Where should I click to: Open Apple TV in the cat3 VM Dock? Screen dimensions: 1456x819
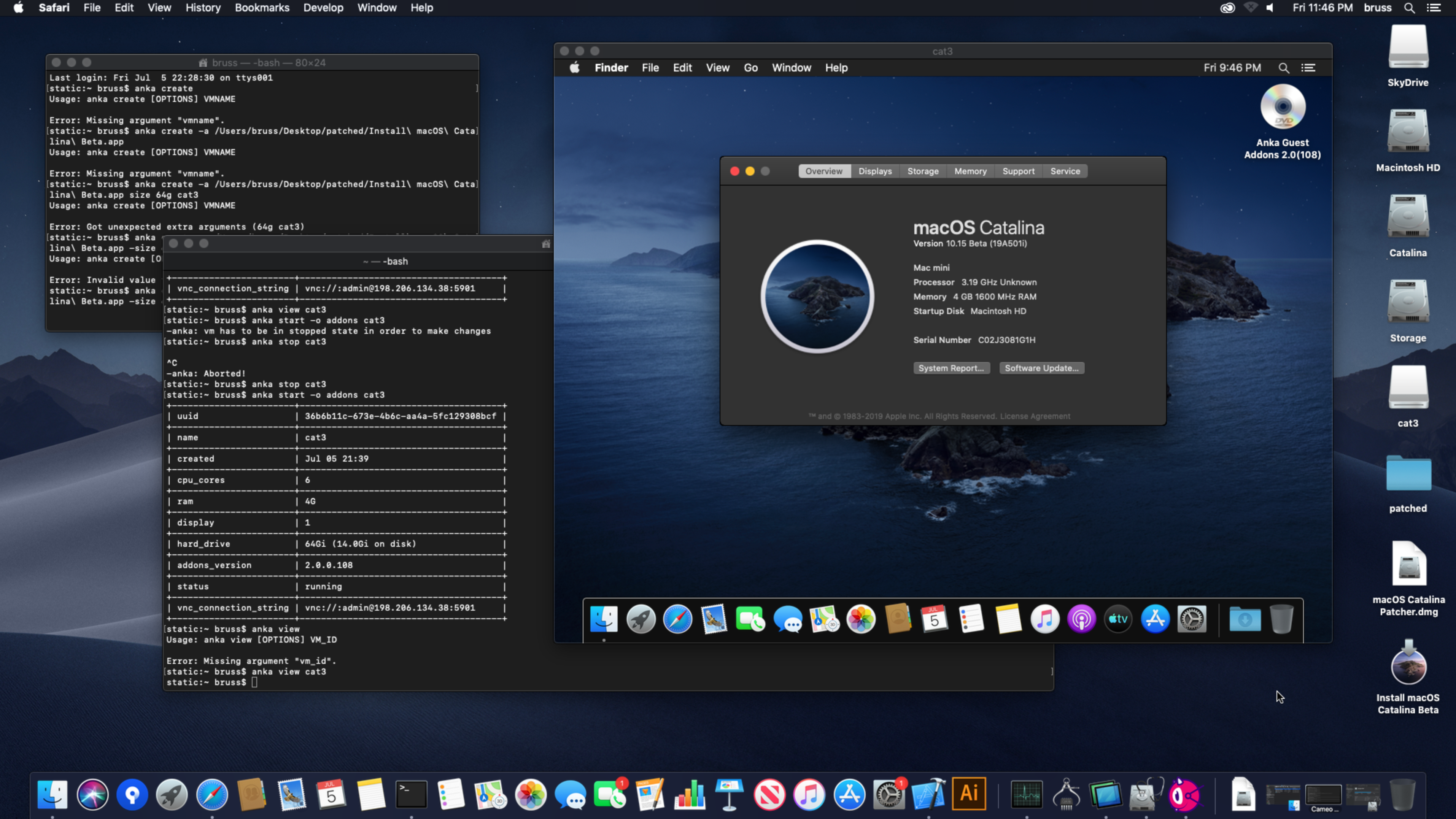pyautogui.click(x=1118, y=619)
